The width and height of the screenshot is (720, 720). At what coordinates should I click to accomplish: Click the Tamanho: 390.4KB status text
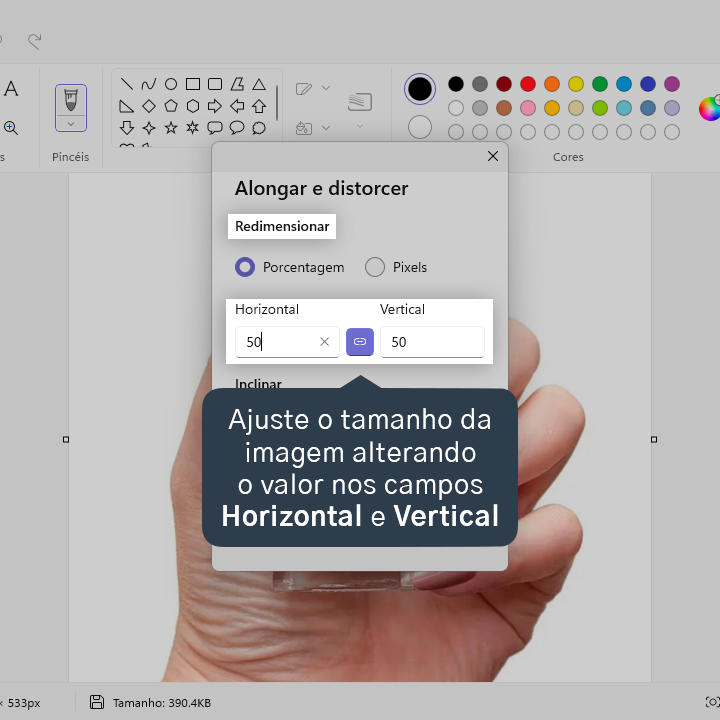pyautogui.click(x=162, y=703)
